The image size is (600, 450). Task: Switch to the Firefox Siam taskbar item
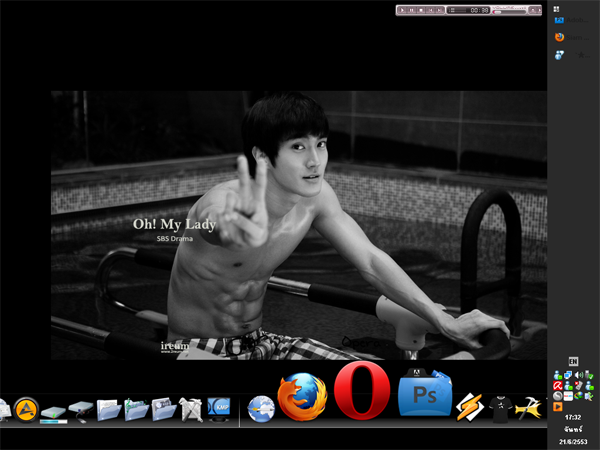coord(572,37)
